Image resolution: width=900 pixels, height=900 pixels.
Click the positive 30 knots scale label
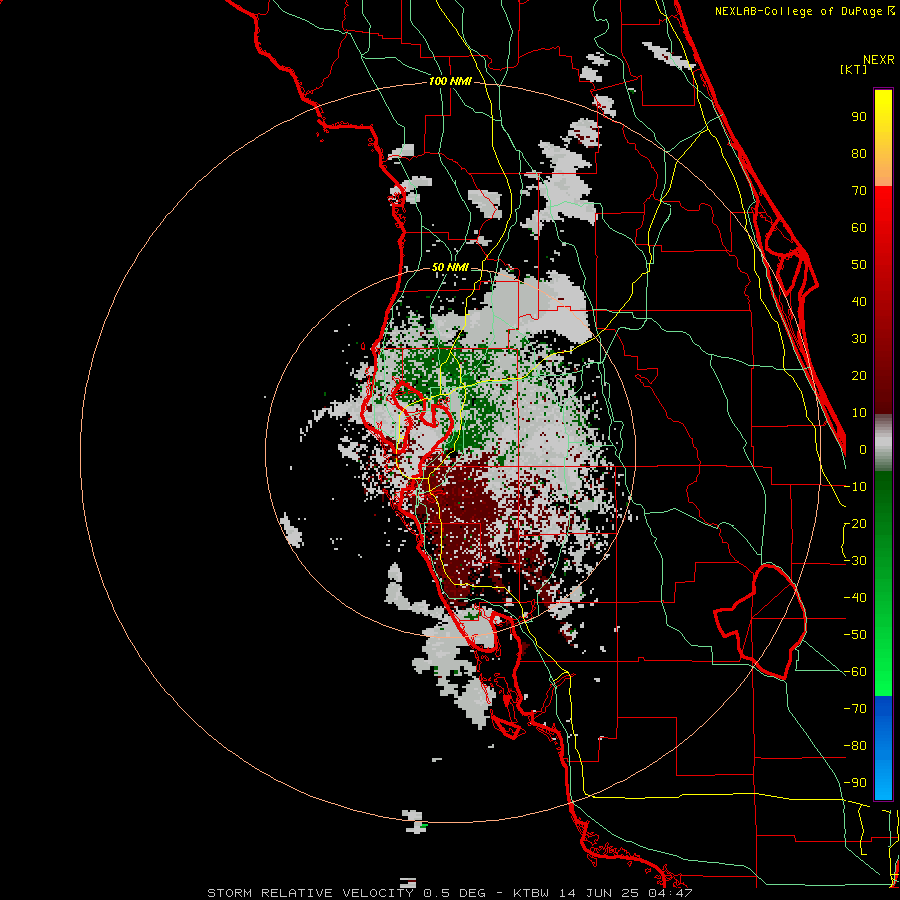[859, 339]
